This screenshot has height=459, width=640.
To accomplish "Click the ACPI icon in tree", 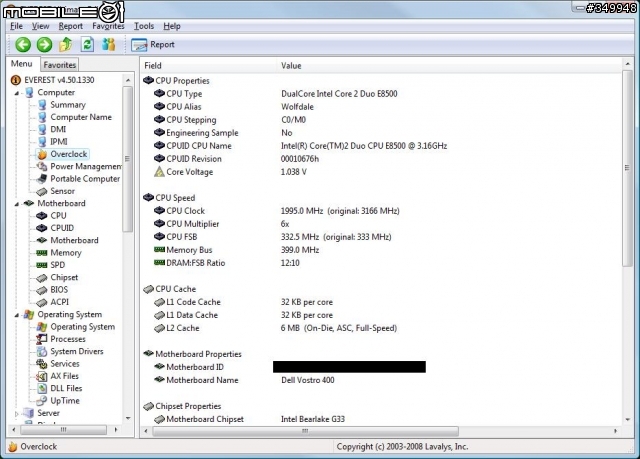I will click(42, 302).
